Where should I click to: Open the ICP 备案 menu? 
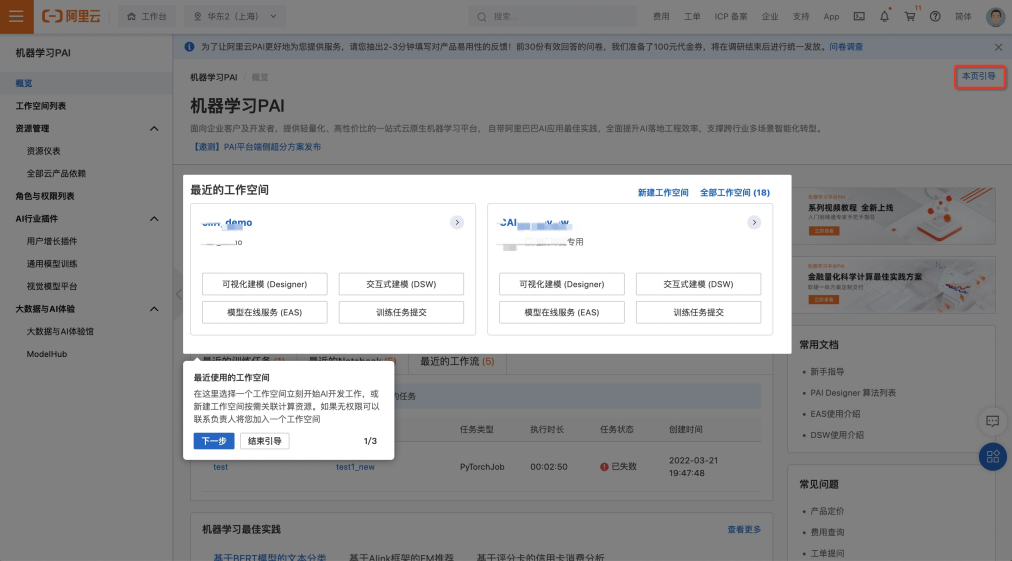[731, 17]
